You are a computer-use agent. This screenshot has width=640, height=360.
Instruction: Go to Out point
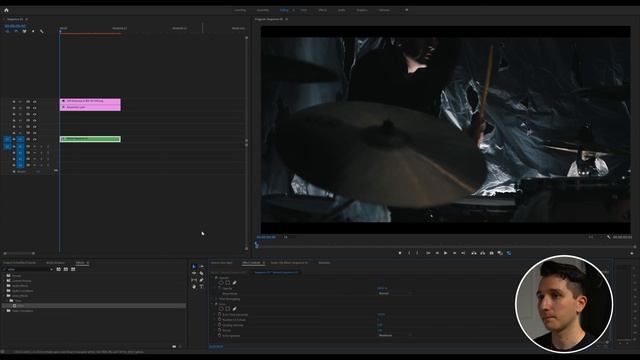point(463,253)
